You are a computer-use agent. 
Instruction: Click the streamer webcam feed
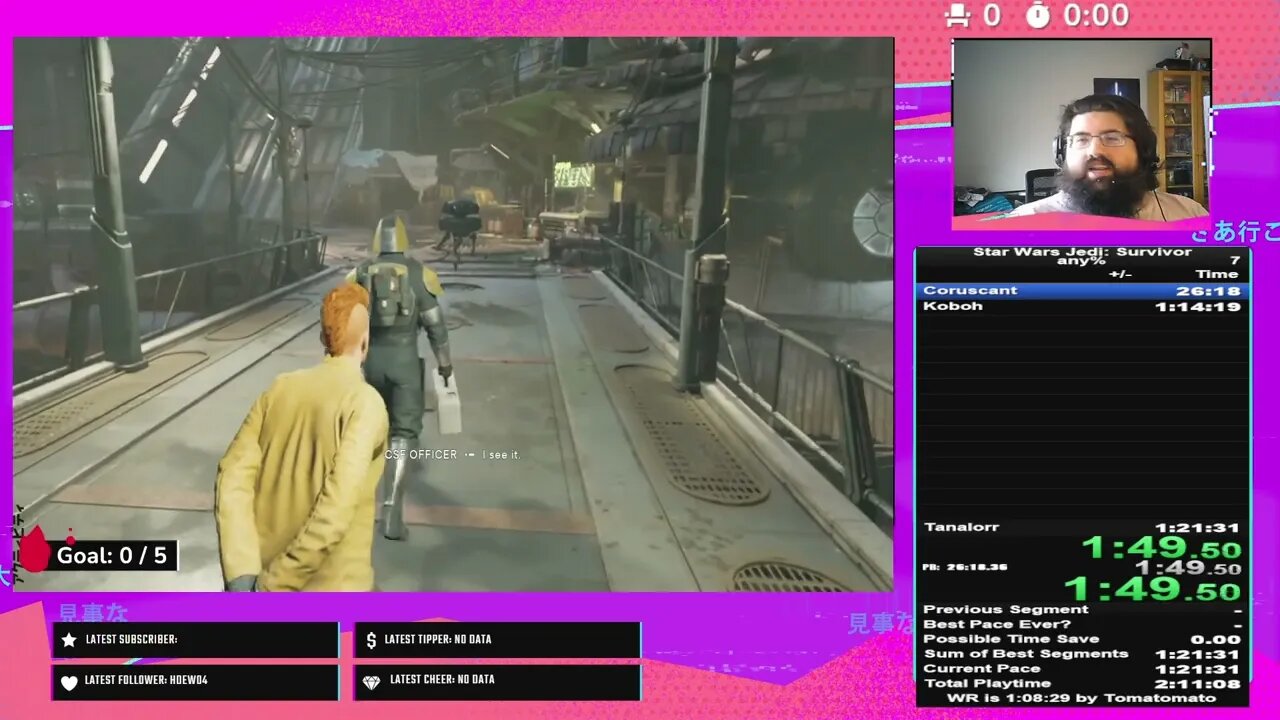(x=1081, y=128)
